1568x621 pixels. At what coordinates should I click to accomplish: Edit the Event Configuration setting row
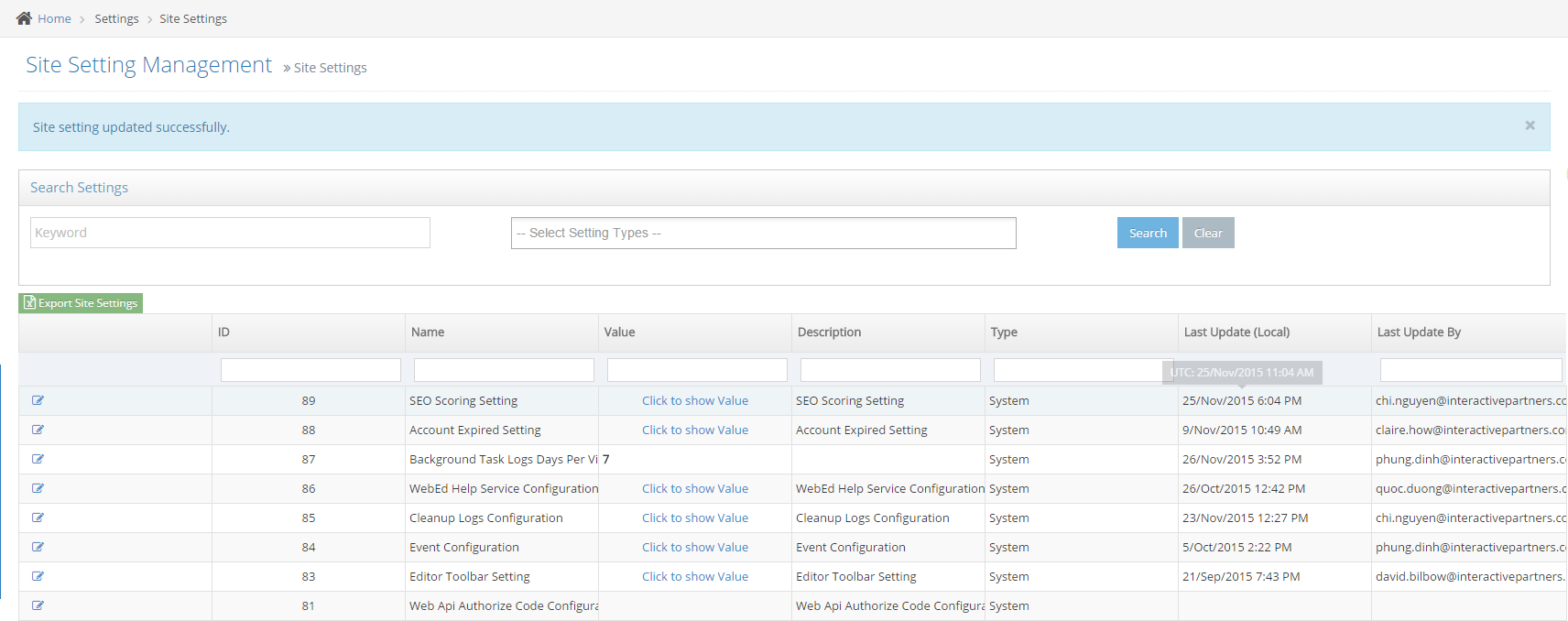[x=38, y=547]
